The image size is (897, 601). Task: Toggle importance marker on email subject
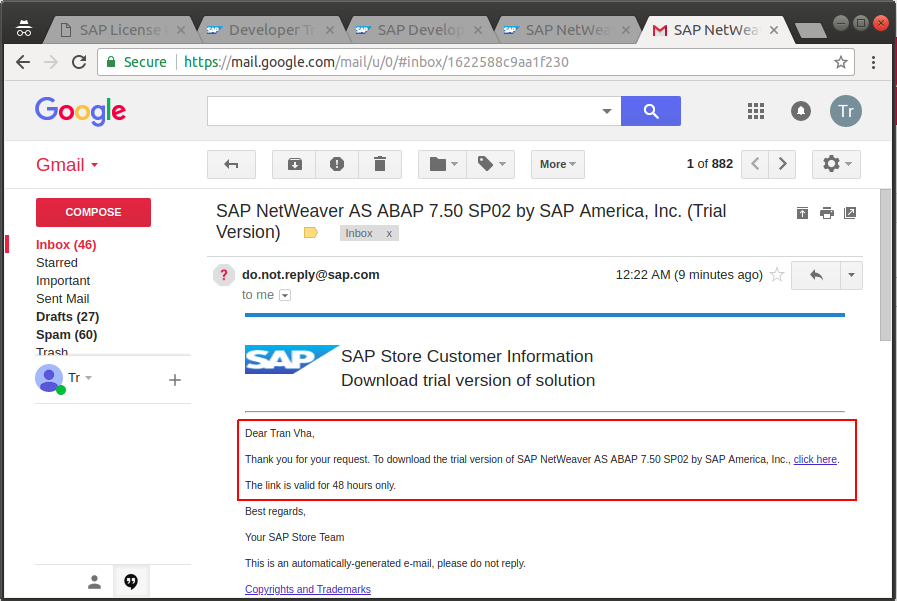[x=311, y=233]
